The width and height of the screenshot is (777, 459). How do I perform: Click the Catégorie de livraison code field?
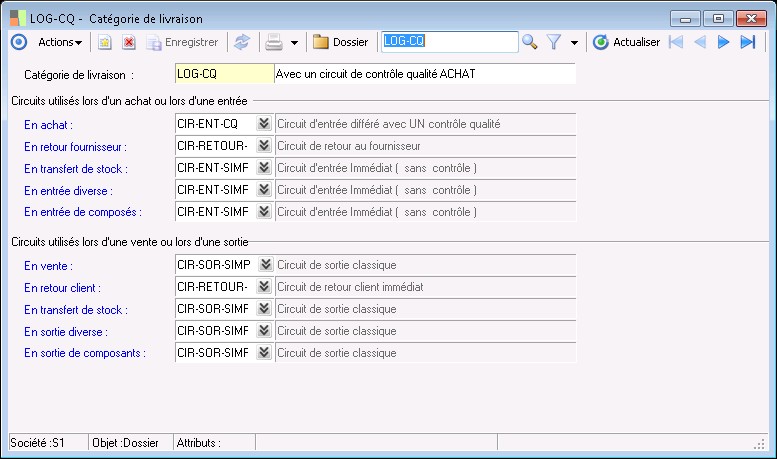click(224, 74)
